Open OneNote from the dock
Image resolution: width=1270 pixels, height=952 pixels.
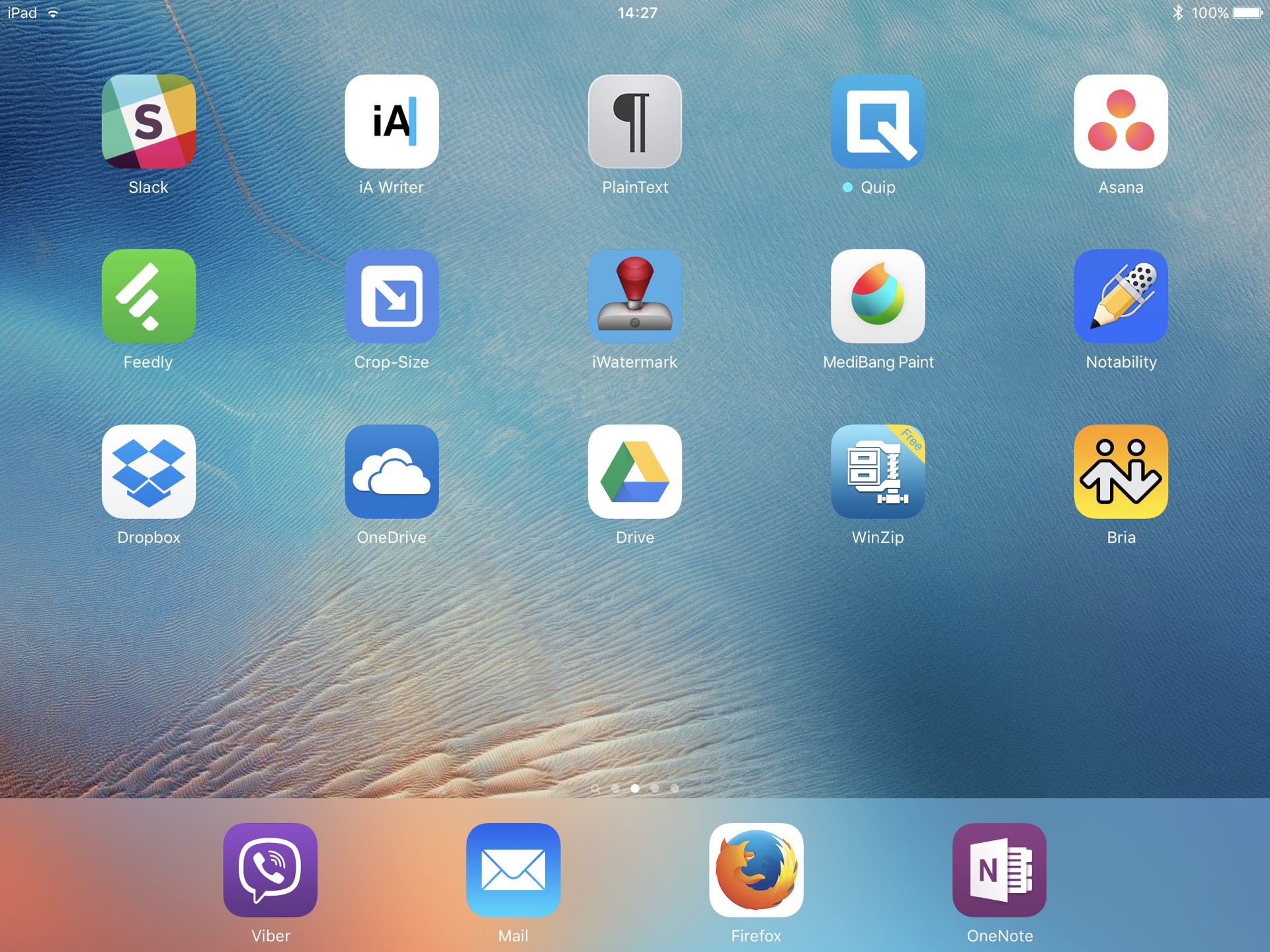click(999, 870)
